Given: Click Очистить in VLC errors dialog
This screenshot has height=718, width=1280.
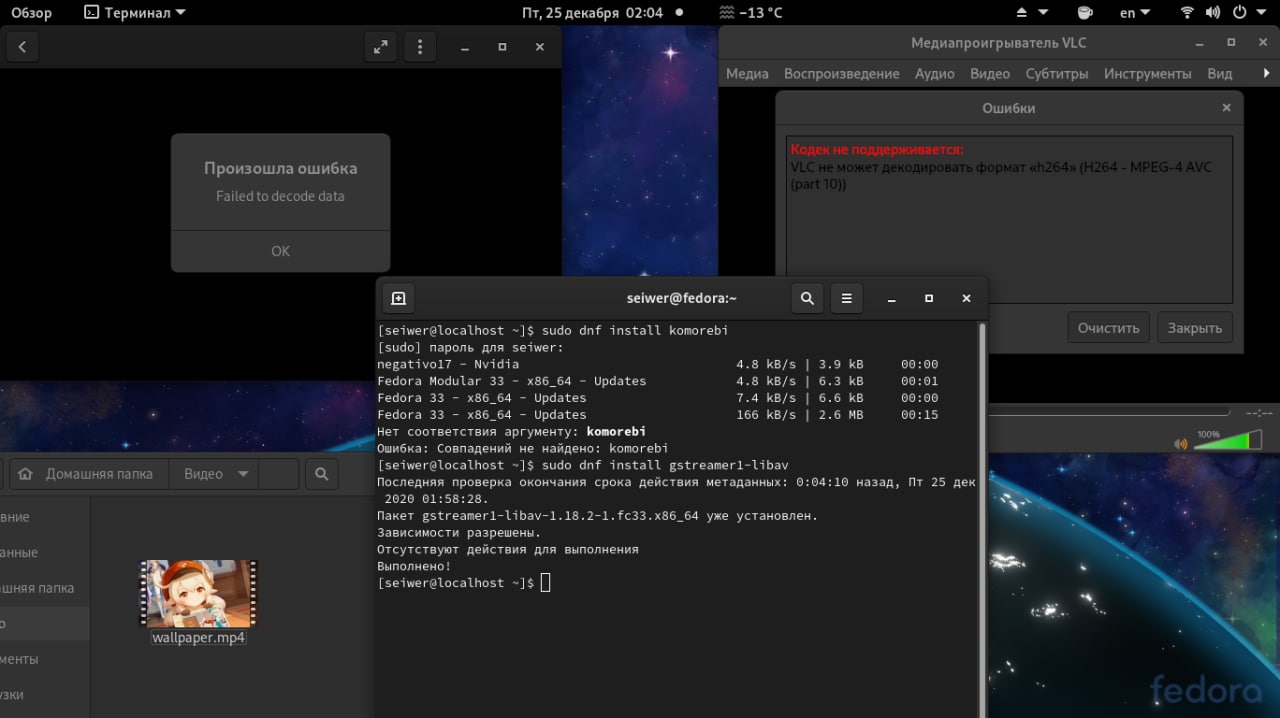Looking at the screenshot, I should 1108,328.
